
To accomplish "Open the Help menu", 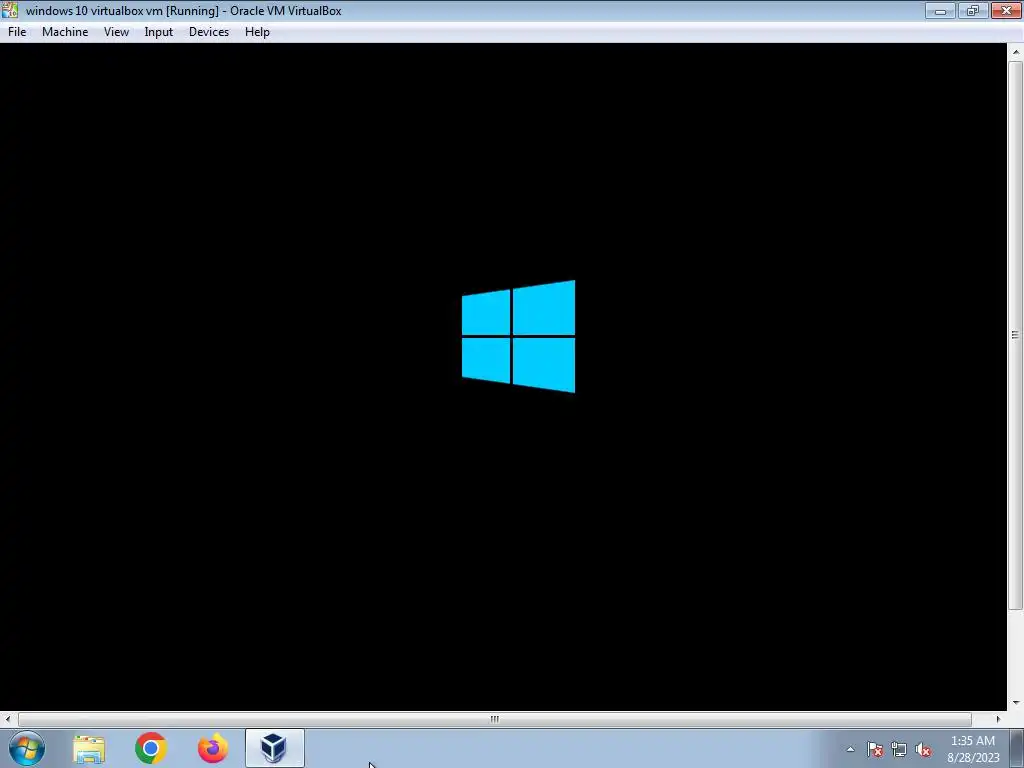I will click(x=257, y=32).
